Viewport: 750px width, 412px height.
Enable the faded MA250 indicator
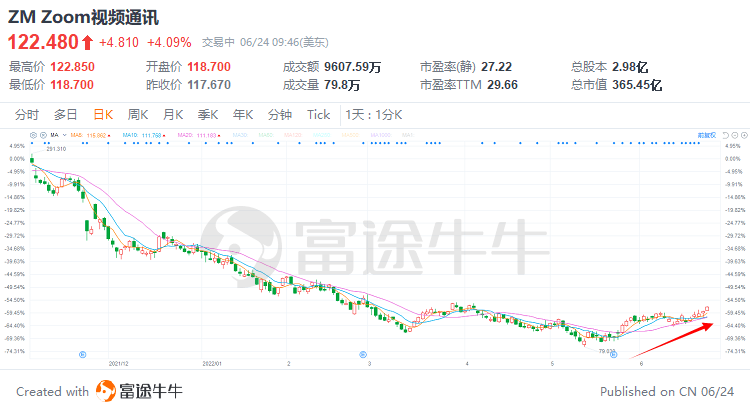(x=322, y=135)
